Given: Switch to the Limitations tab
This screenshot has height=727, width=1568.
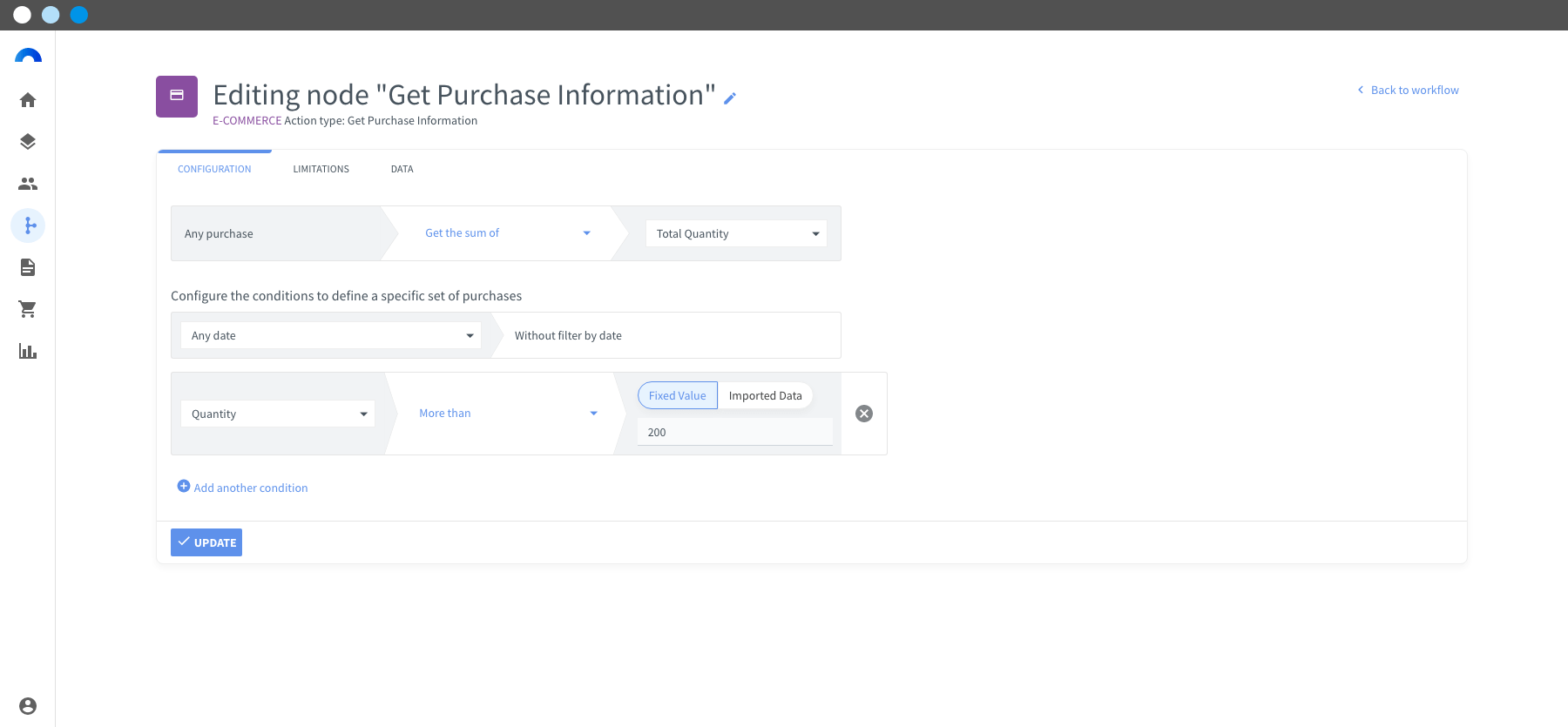Looking at the screenshot, I should tap(321, 169).
